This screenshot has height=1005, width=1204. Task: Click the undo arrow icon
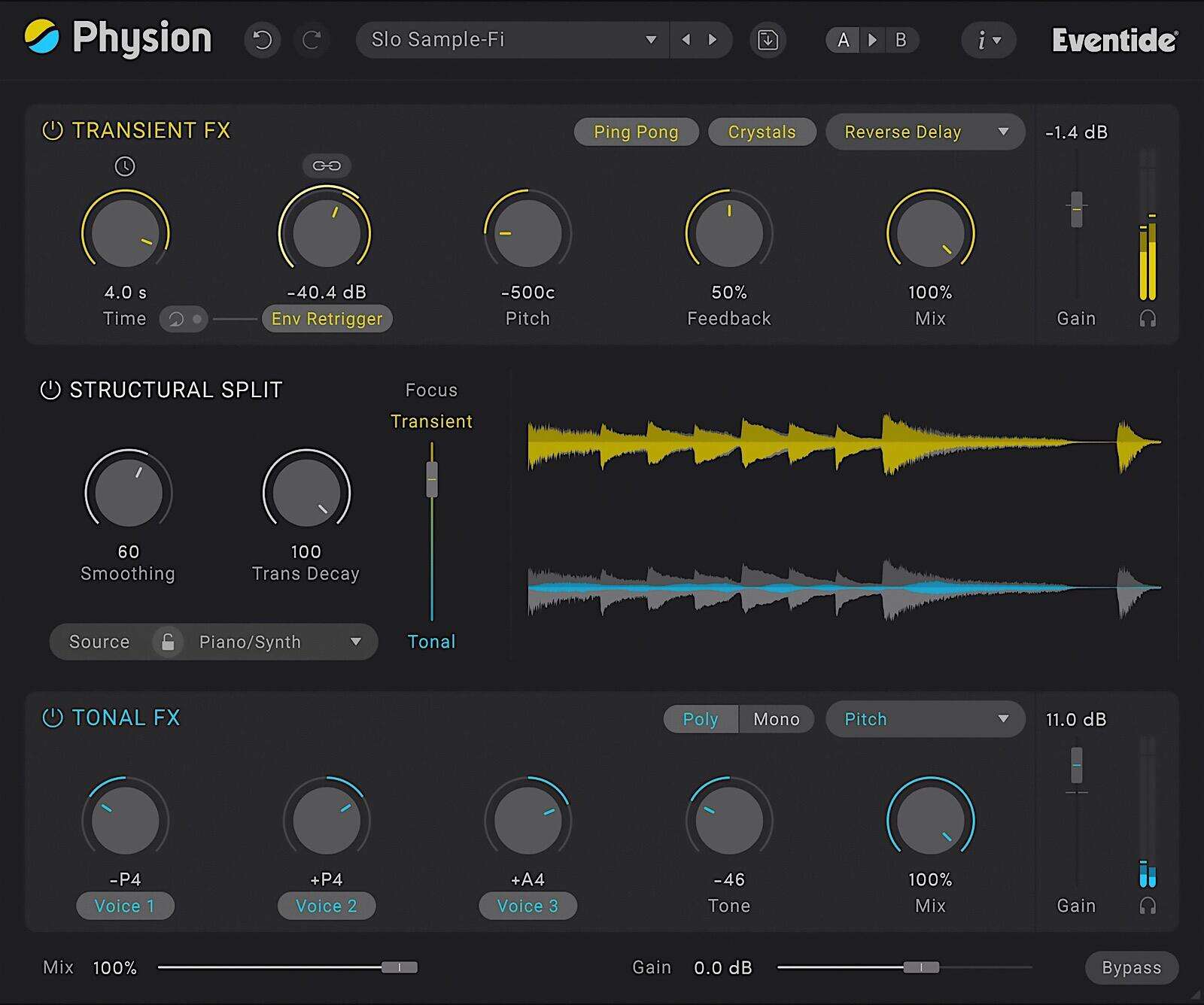point(262,40)
